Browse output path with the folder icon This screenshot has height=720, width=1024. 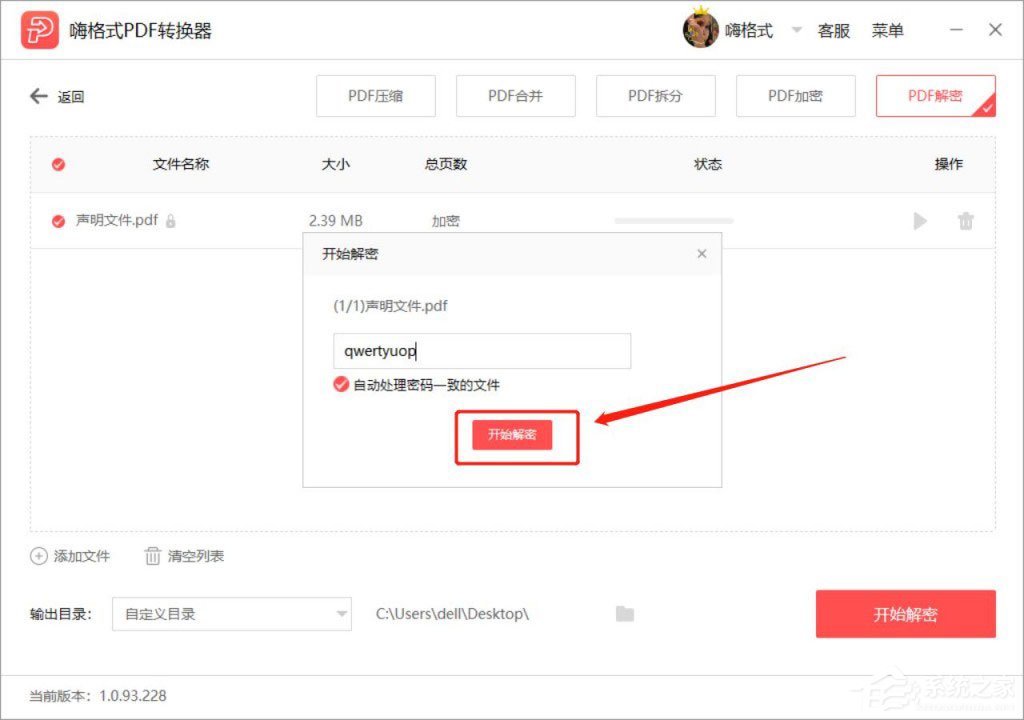click(625, 614)
